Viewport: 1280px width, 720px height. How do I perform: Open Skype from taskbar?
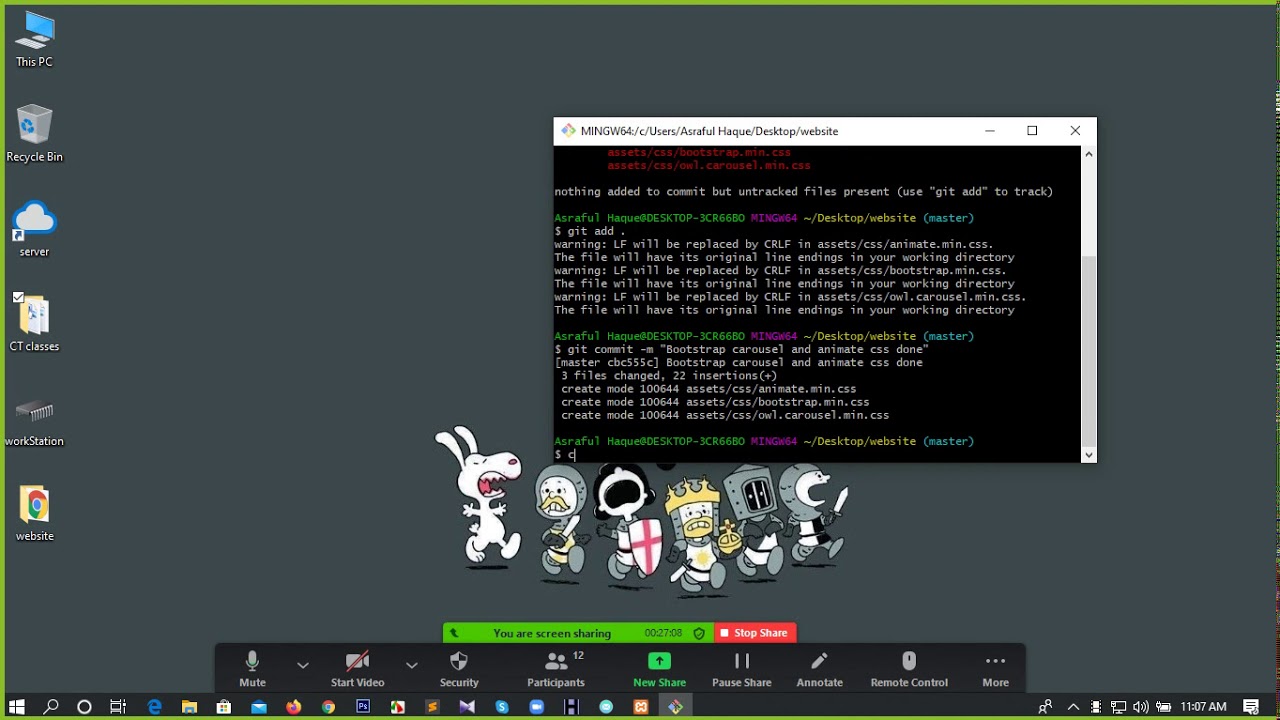[502, 707]
